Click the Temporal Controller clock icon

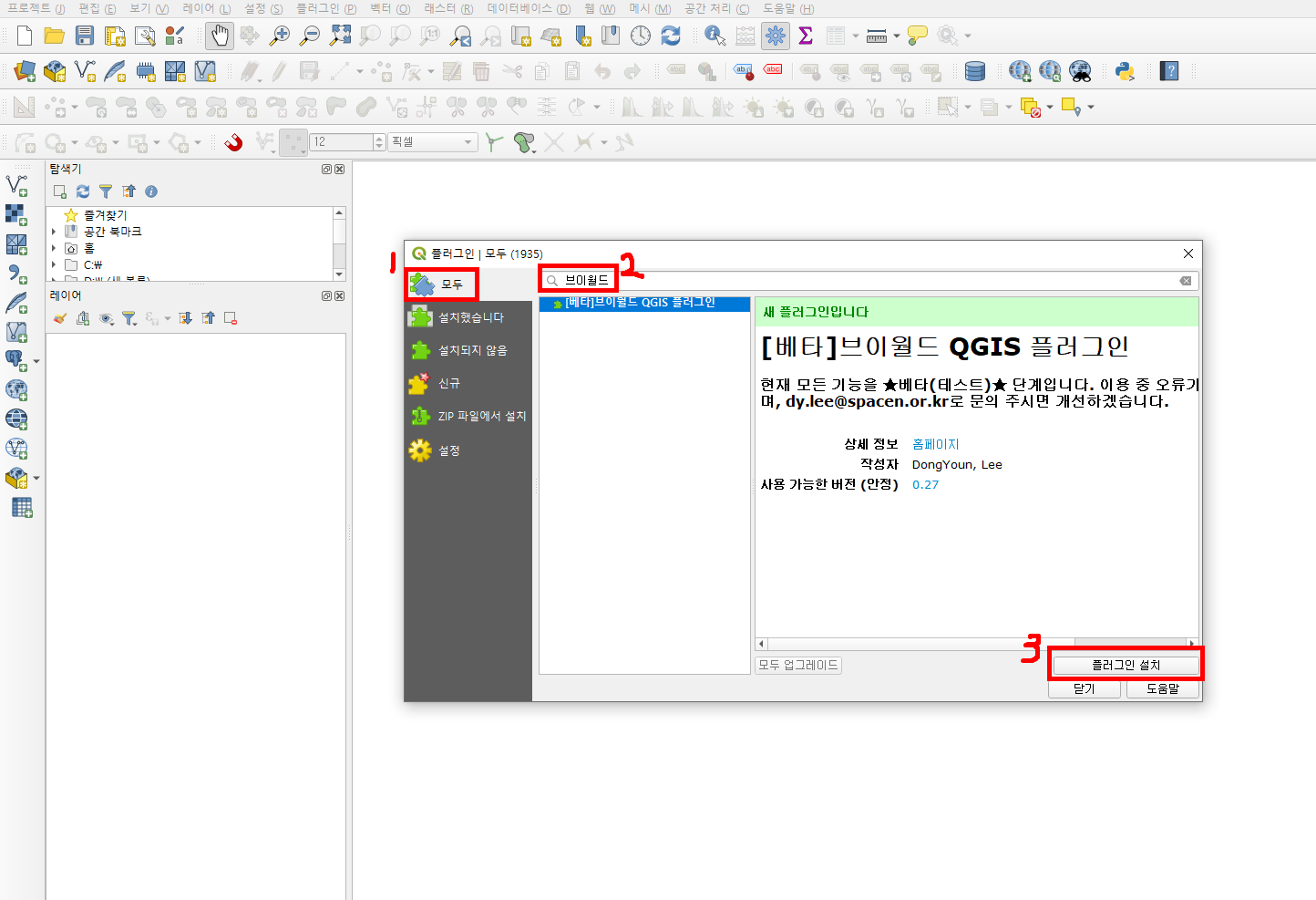point(641,36)
